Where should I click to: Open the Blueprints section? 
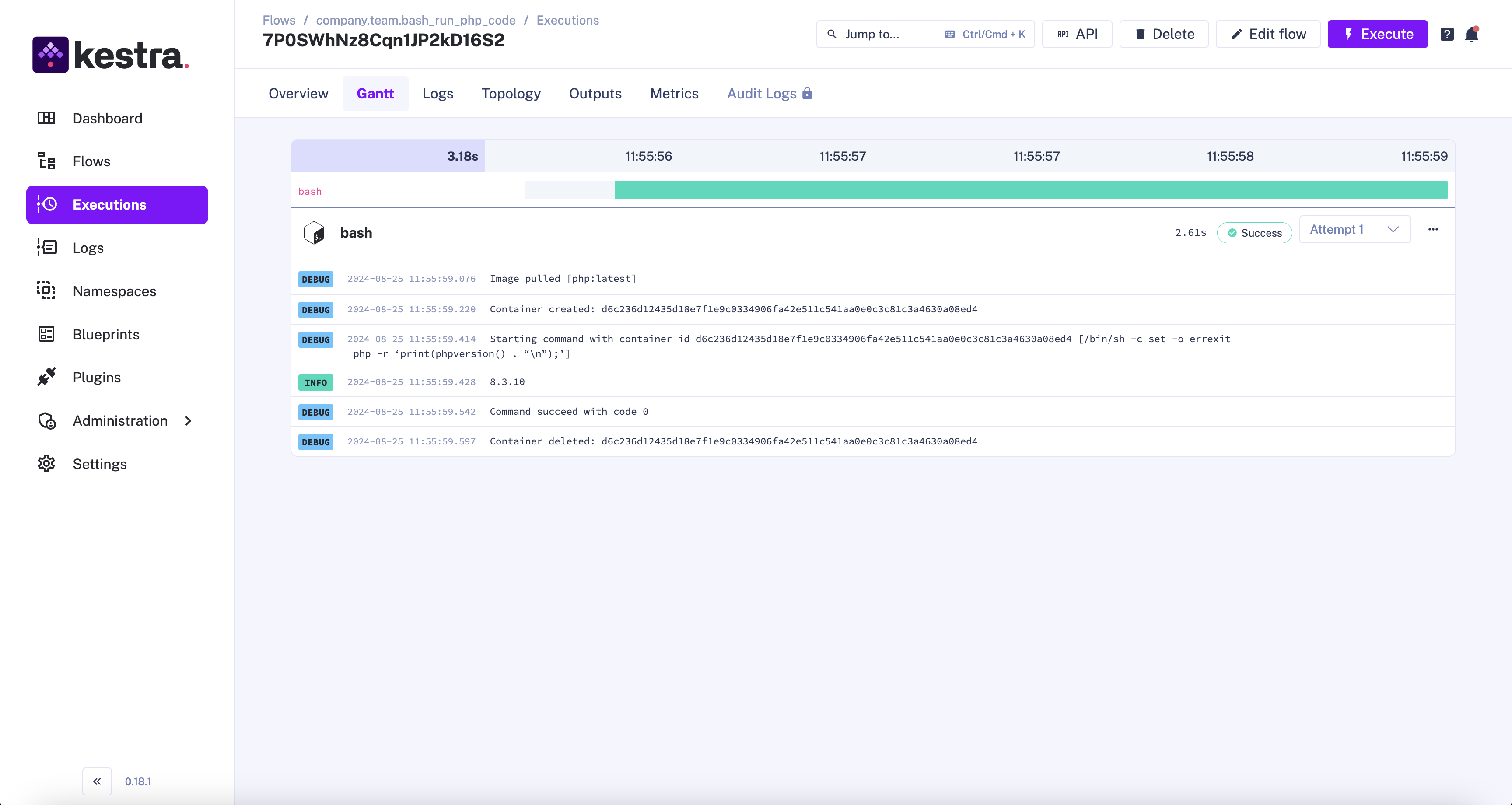coord(105,334)
